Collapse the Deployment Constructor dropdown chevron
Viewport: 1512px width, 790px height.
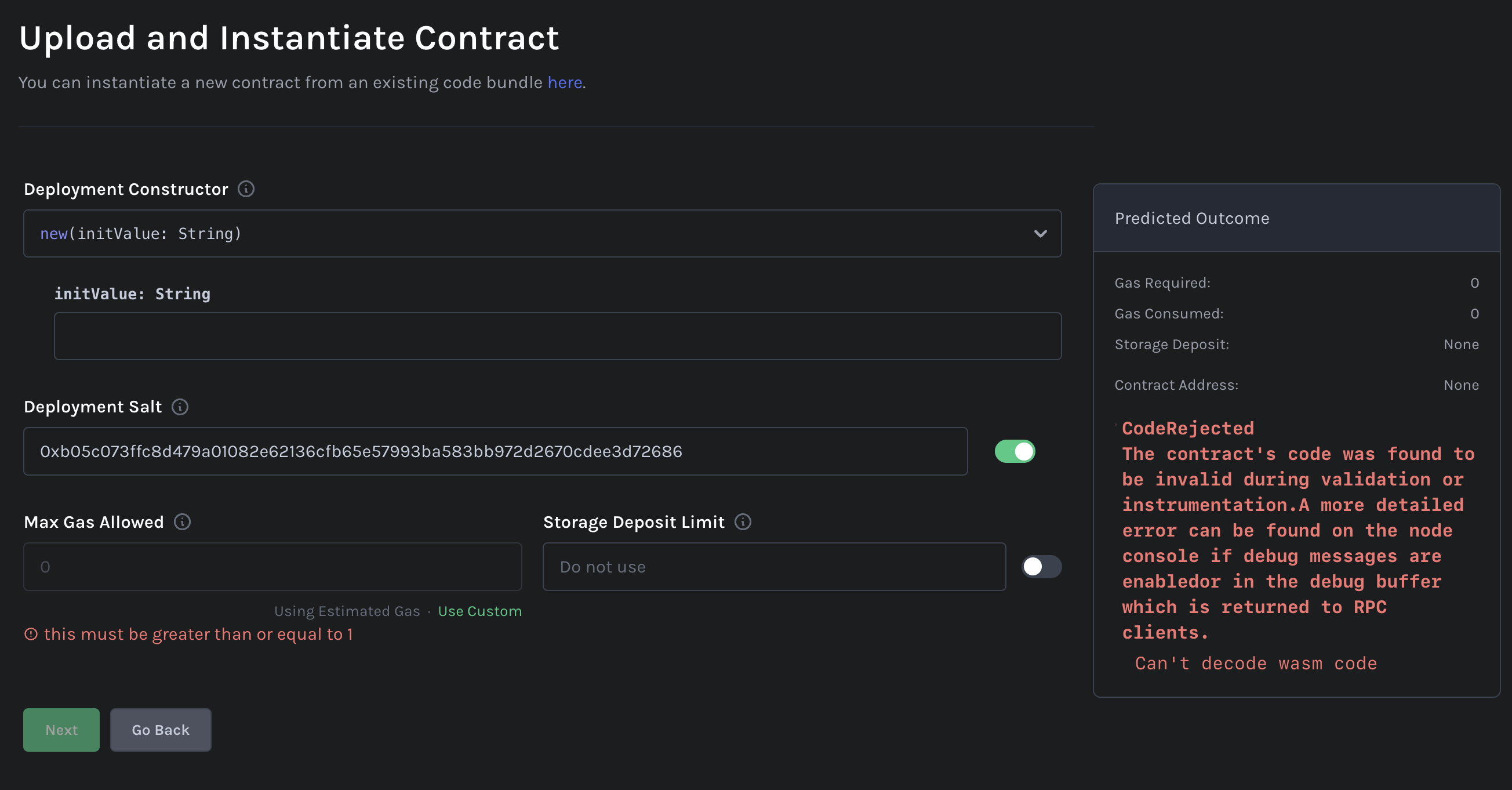pos(1041,234)
